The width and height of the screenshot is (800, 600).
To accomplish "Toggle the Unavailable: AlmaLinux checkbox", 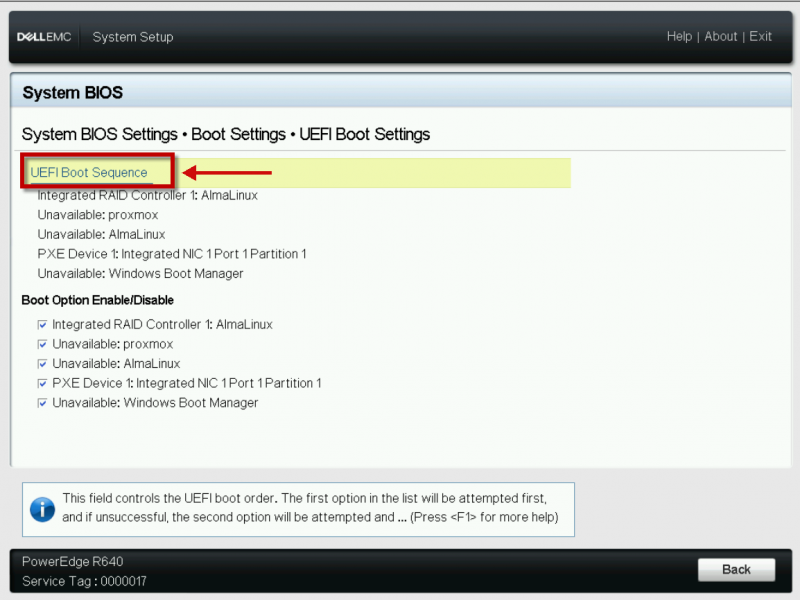I will click(42, 364).
